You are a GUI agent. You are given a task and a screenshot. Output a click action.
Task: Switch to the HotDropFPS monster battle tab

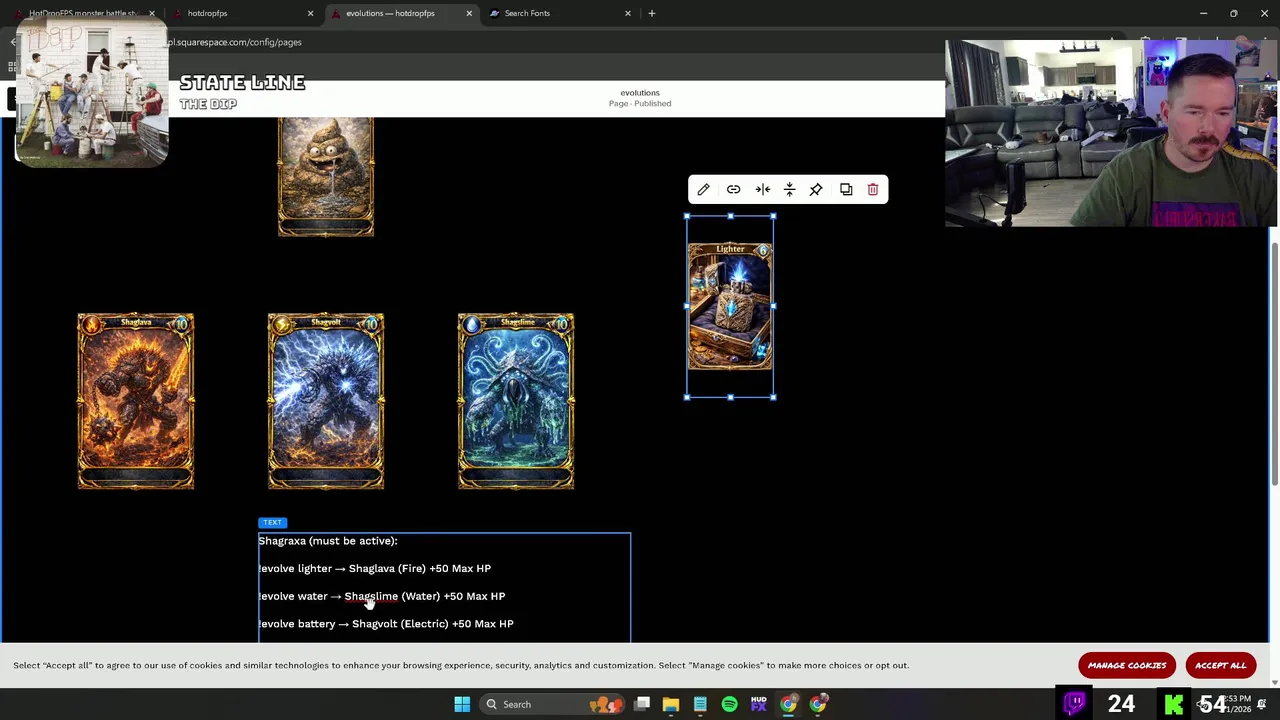(85, 13)
